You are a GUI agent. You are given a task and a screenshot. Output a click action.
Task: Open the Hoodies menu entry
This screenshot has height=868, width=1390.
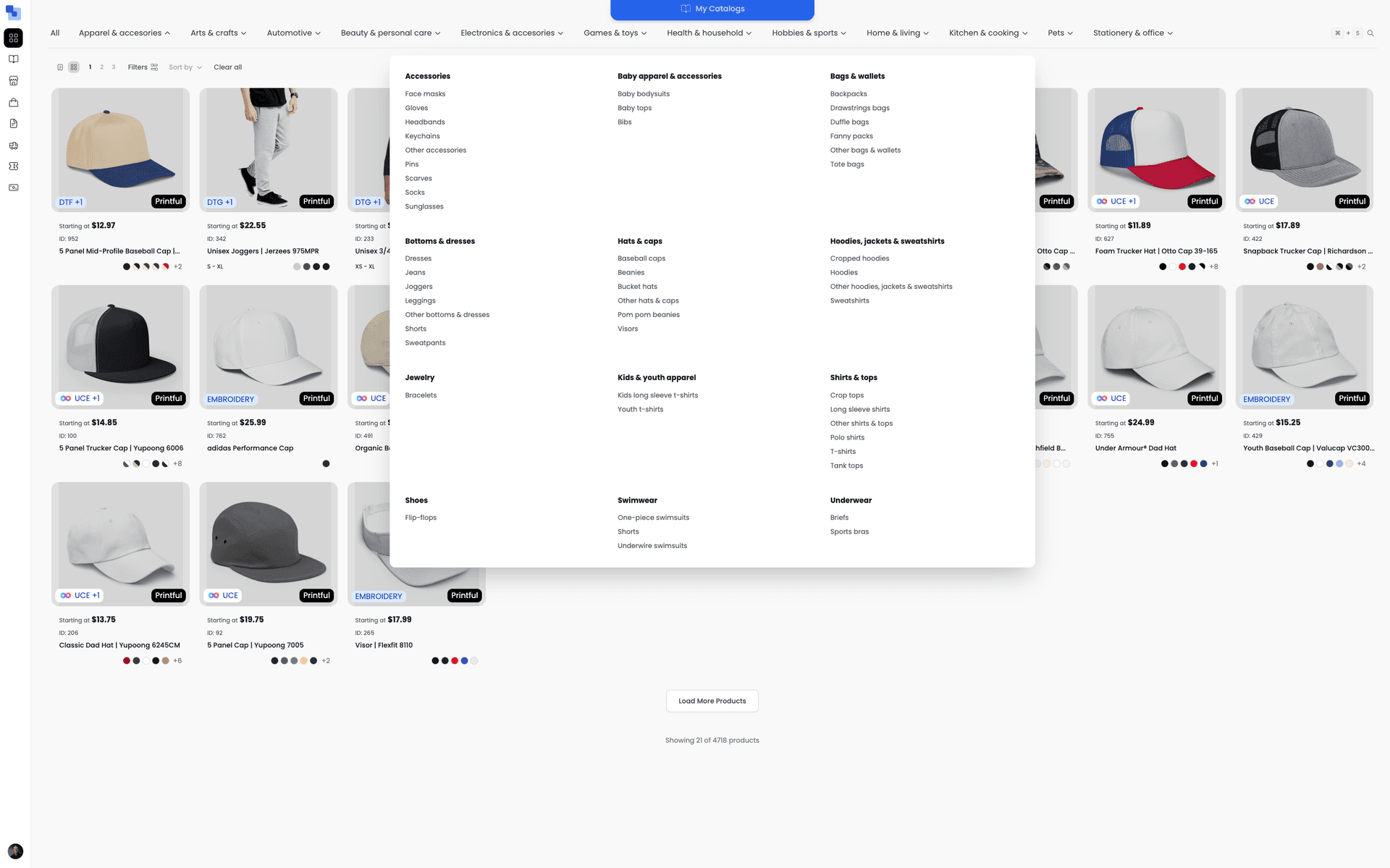(x=843, y=272)
